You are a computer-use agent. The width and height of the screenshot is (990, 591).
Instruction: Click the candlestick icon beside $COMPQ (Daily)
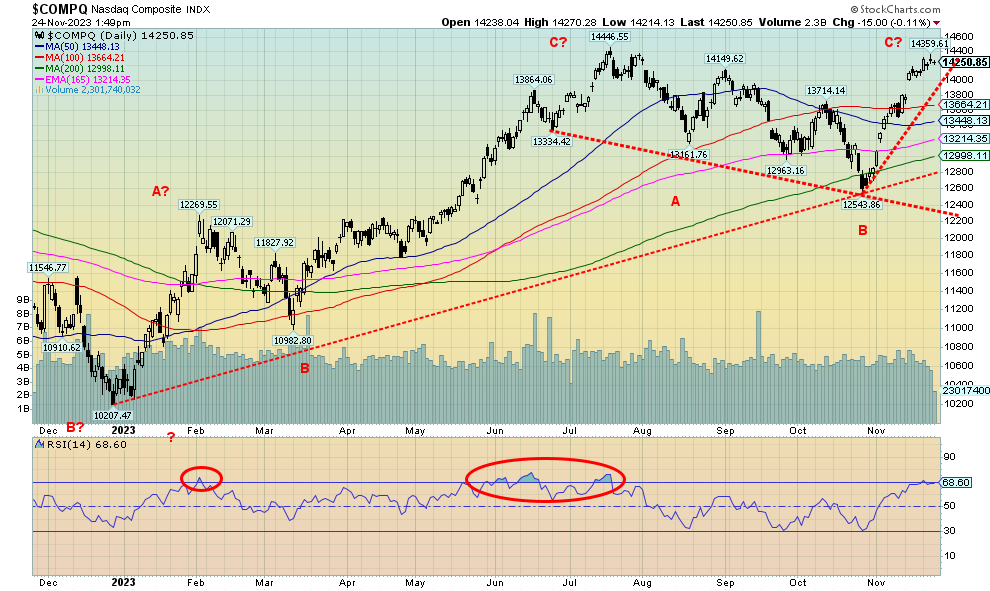[40, 34]
